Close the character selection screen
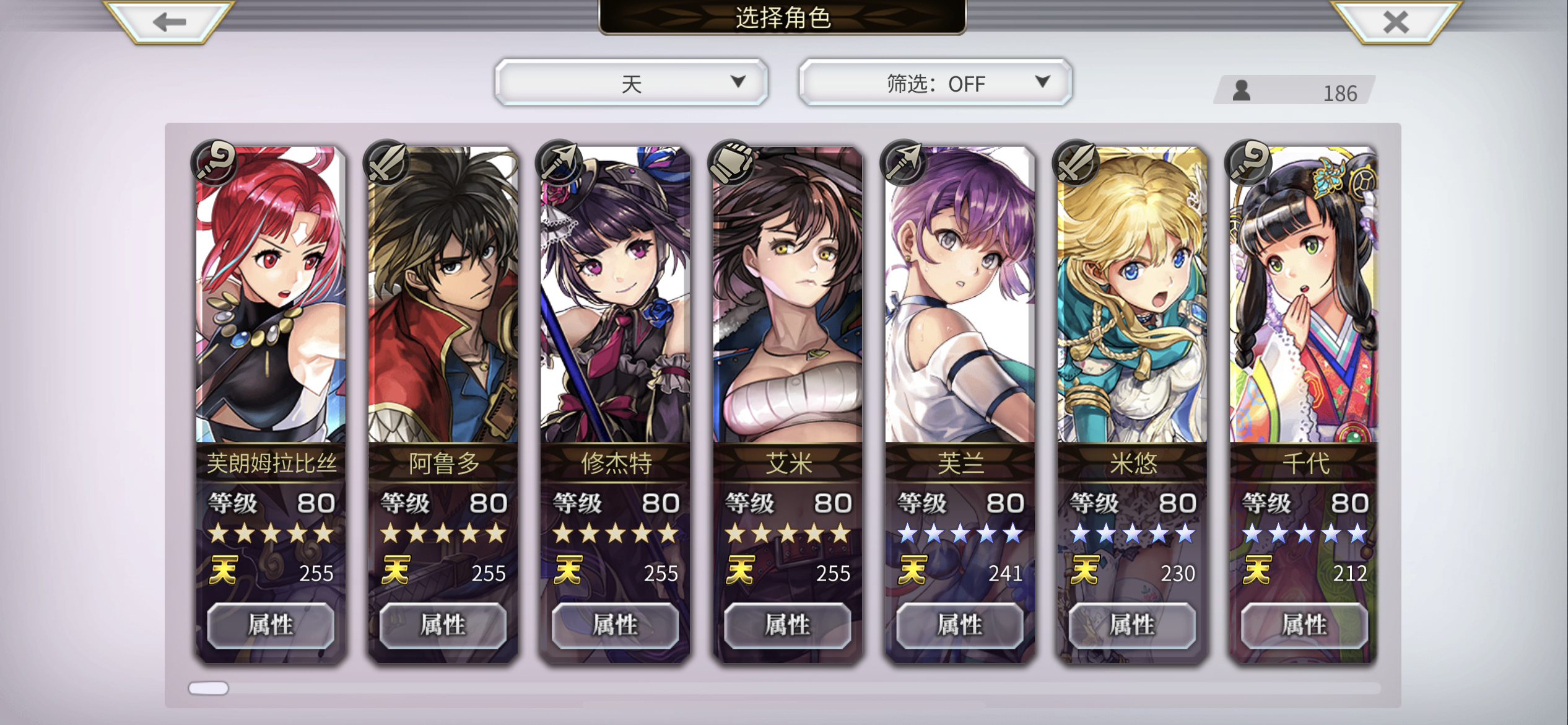Image resolution: width=1568 pixels, height=725 pixels. [1396, 22]
